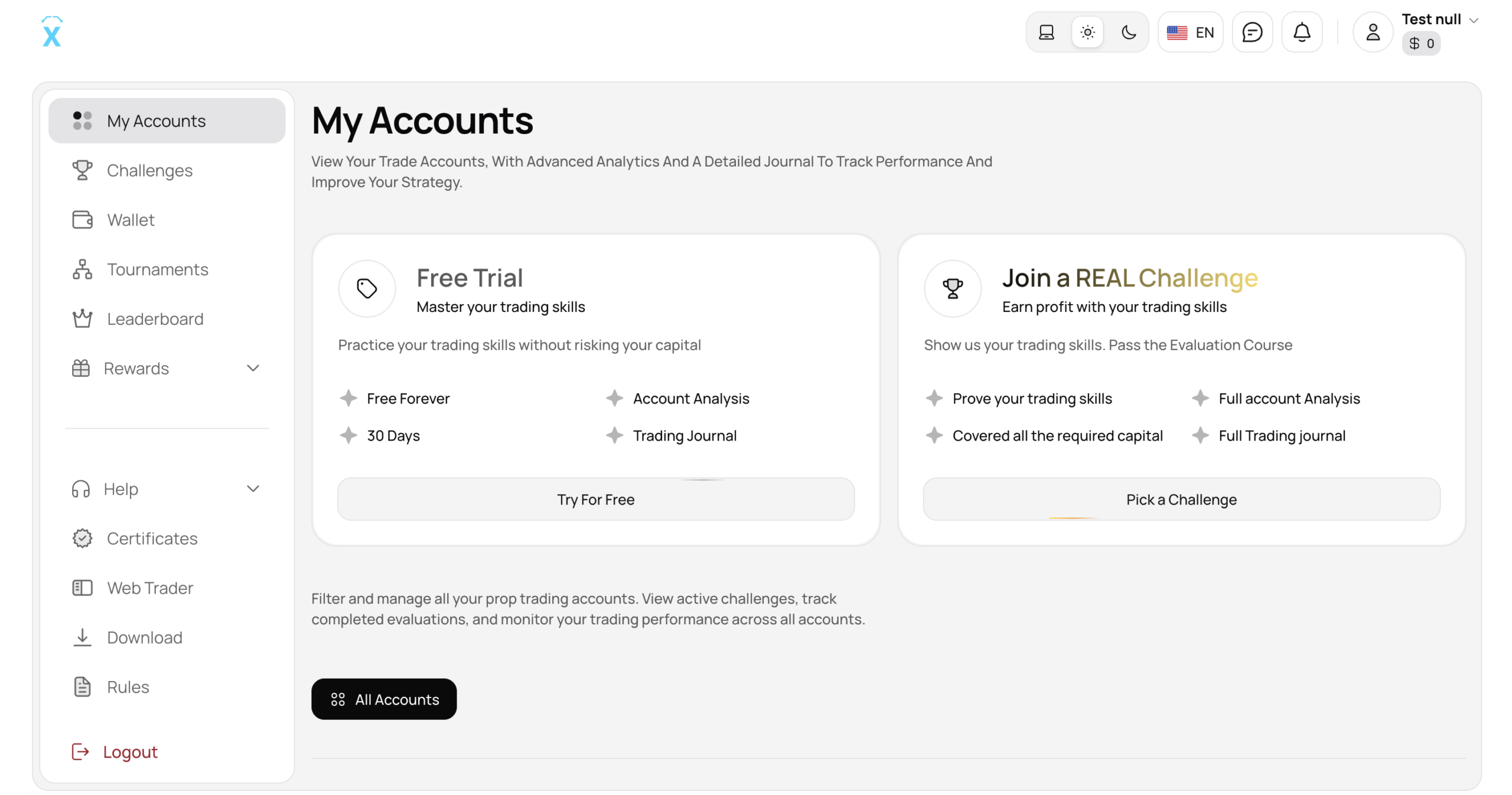This screenshot has height=795, width=1512.
Task: Click the Pick a Challenge button
Action: click(1181, 500)
